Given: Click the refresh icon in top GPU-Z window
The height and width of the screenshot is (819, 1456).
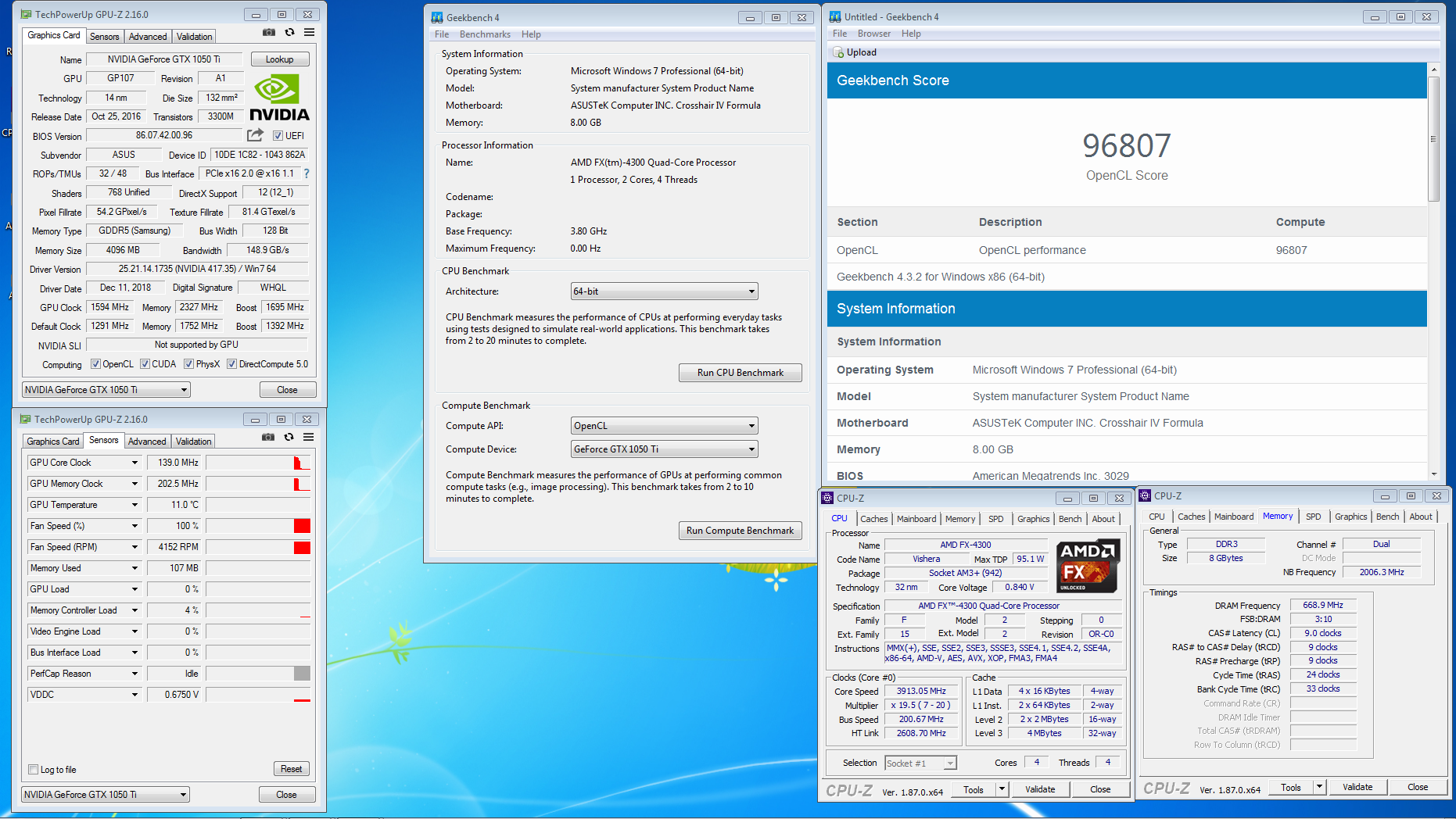Looking at the screenshot, I should [x=289, y=33].
